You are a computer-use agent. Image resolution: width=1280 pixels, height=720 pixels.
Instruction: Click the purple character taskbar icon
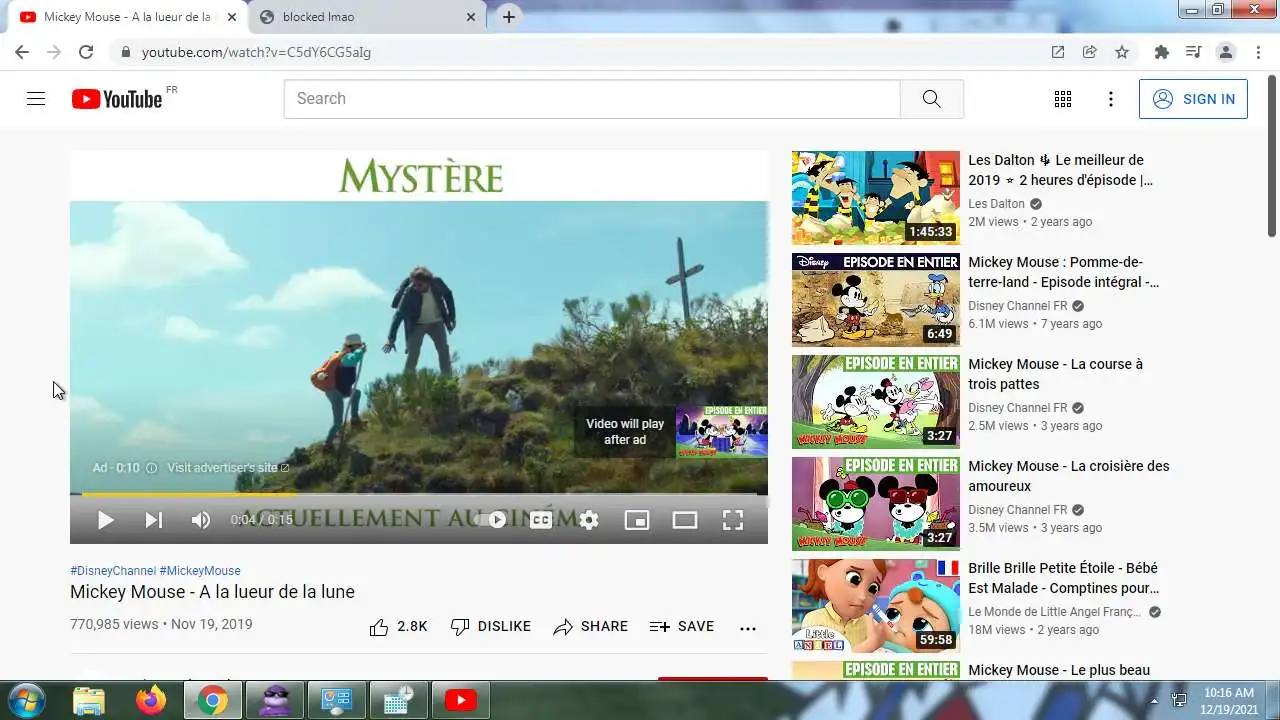(x=274, y=701)
